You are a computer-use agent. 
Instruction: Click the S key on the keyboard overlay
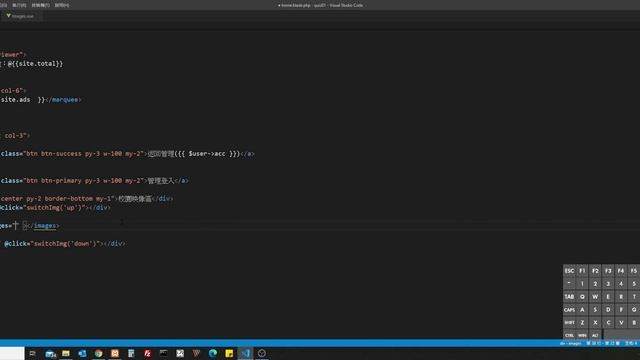click(x=595, y=310)
